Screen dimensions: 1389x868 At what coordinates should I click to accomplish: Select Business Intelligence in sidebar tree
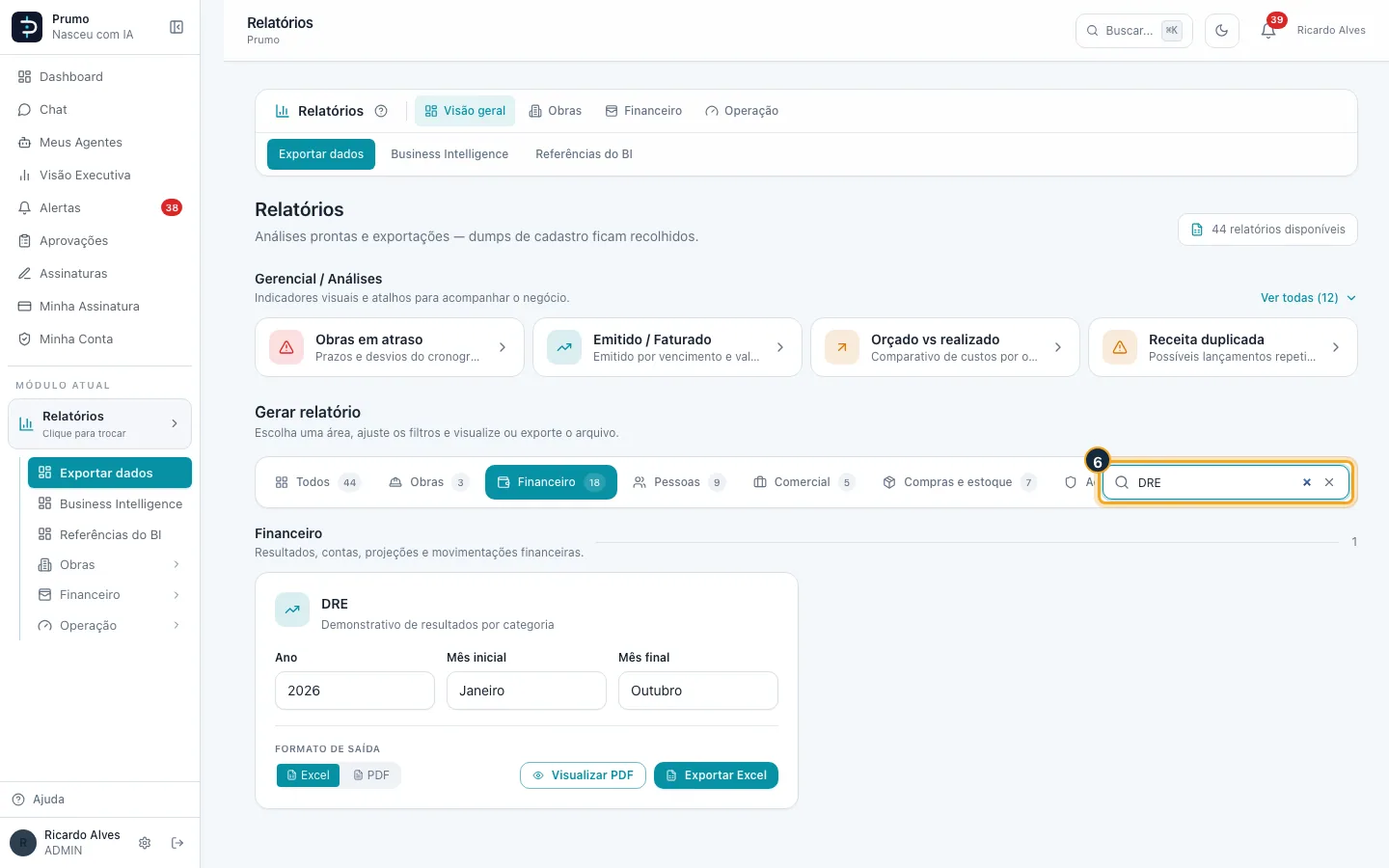click(110, 504)
